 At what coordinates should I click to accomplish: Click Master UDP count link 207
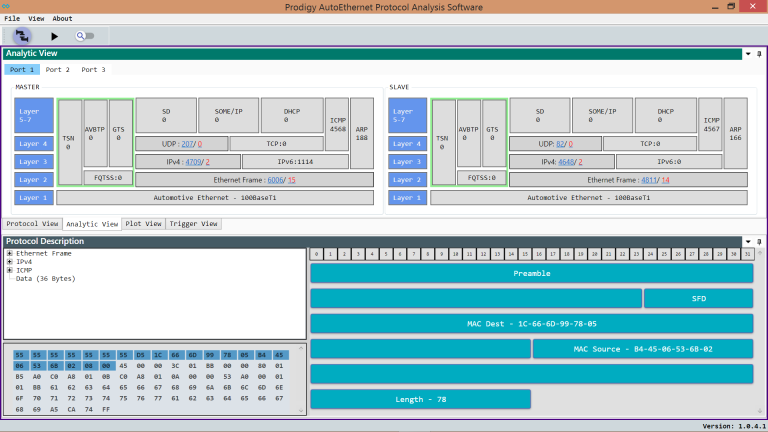(187, 144)
